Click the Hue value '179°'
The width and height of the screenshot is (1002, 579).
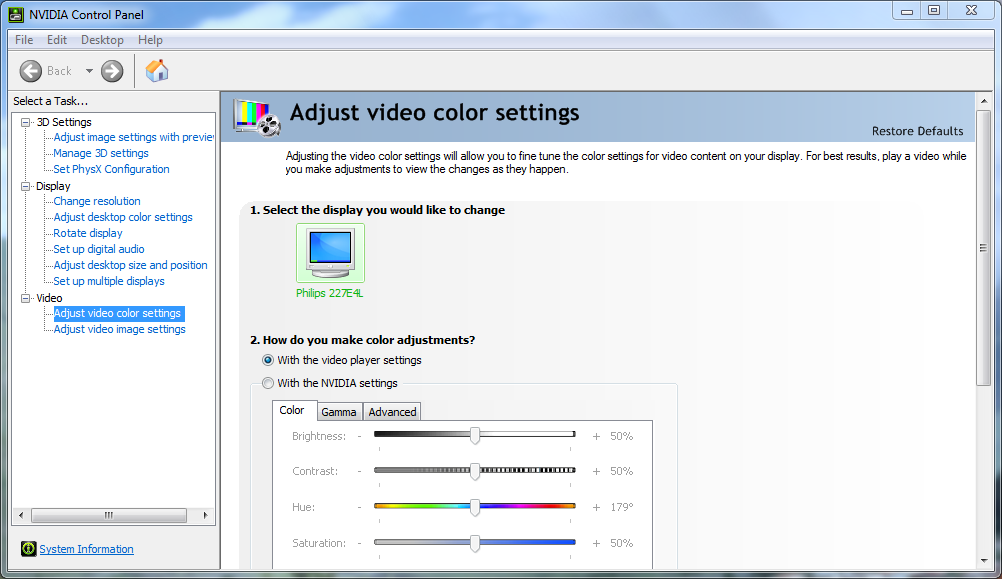[622, 507]
